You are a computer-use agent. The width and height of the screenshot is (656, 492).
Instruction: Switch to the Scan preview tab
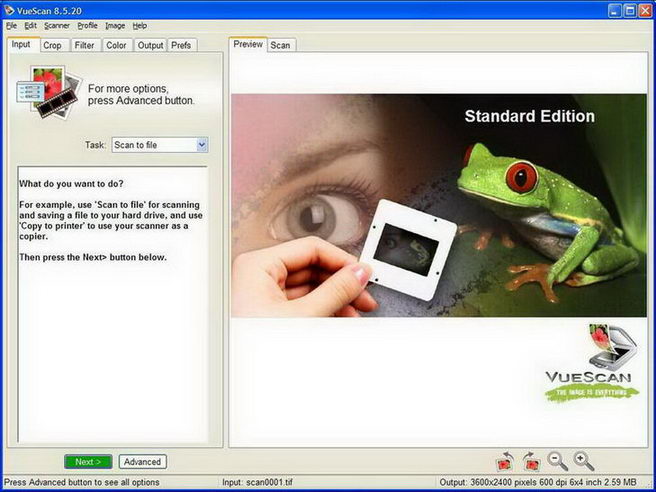pos(280,45)
